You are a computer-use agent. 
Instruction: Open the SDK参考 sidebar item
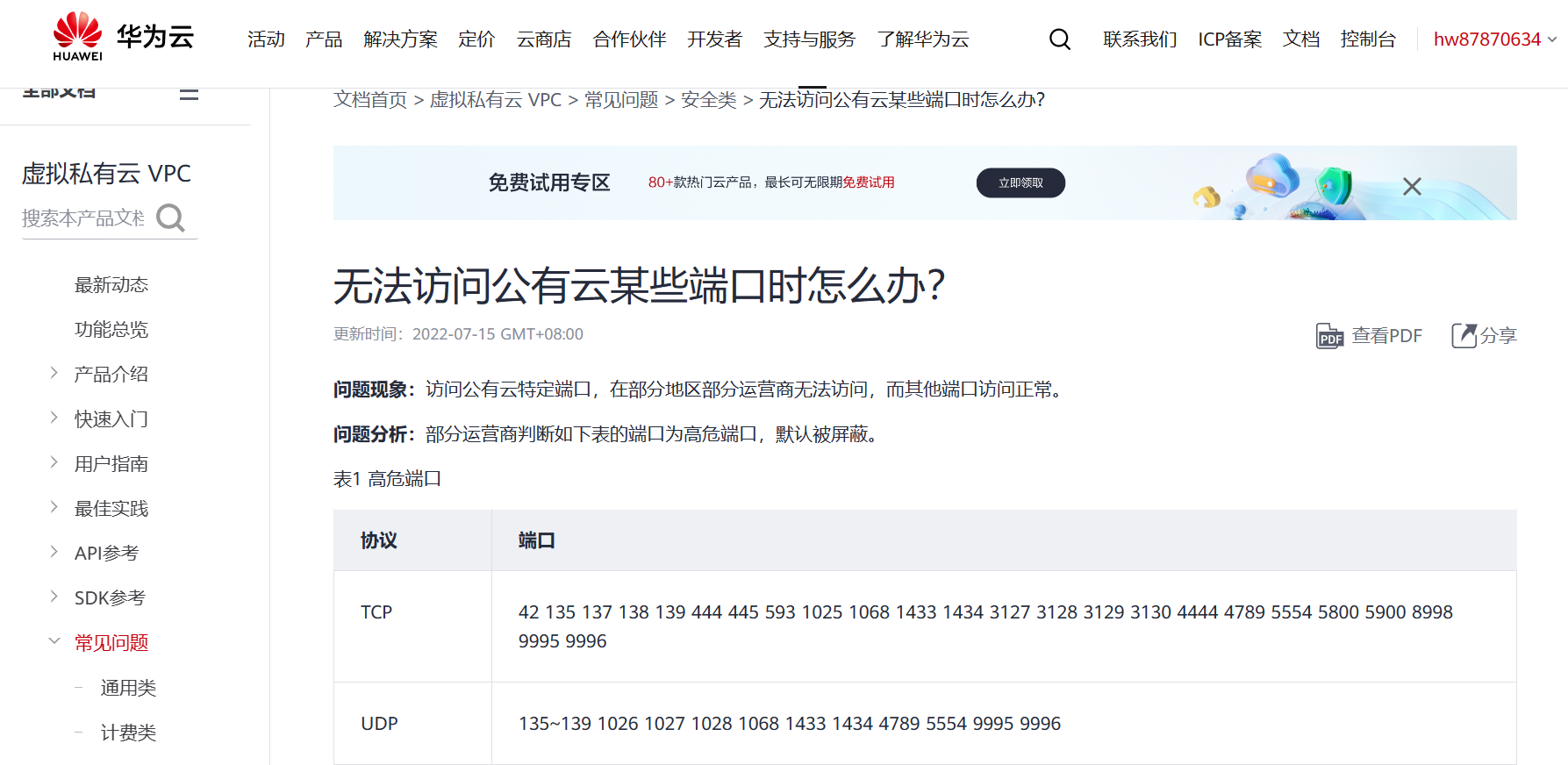[x=110, y=598]
